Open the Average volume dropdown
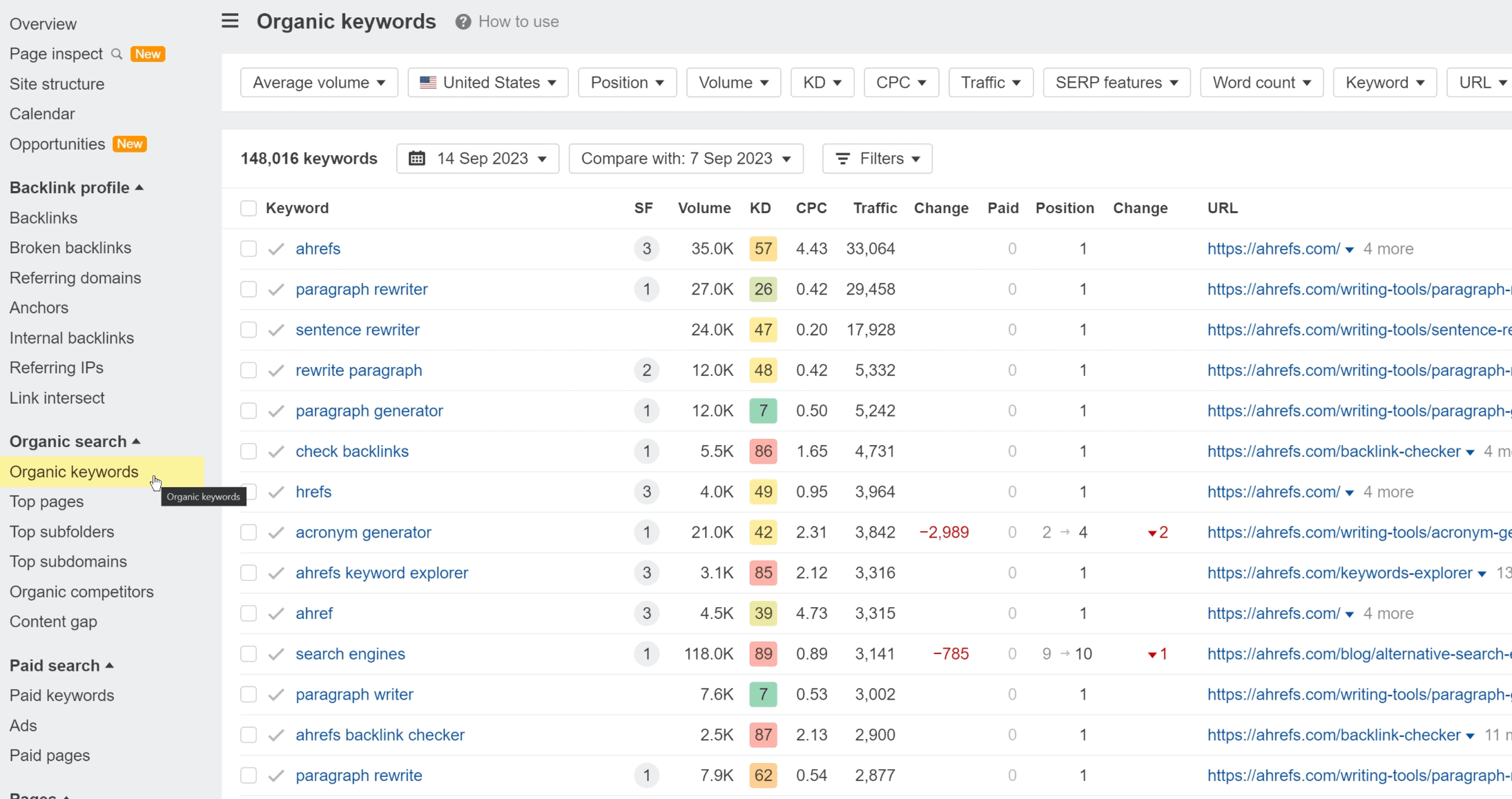This screenshot has width=1512, height=799. 319,83
